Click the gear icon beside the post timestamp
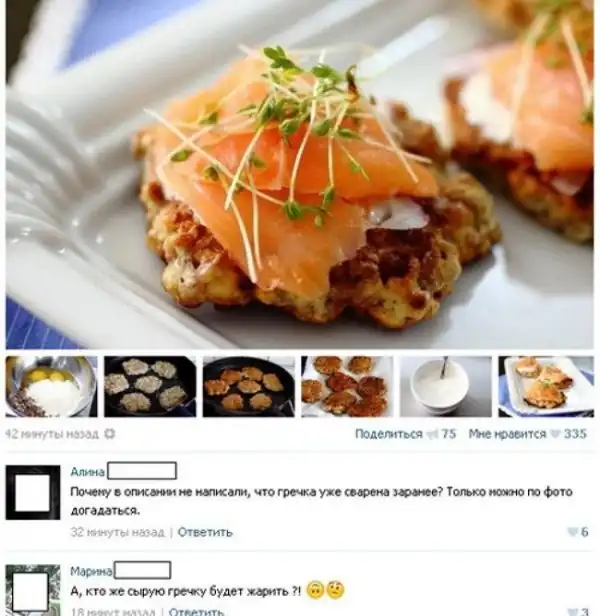 [110, 434]
